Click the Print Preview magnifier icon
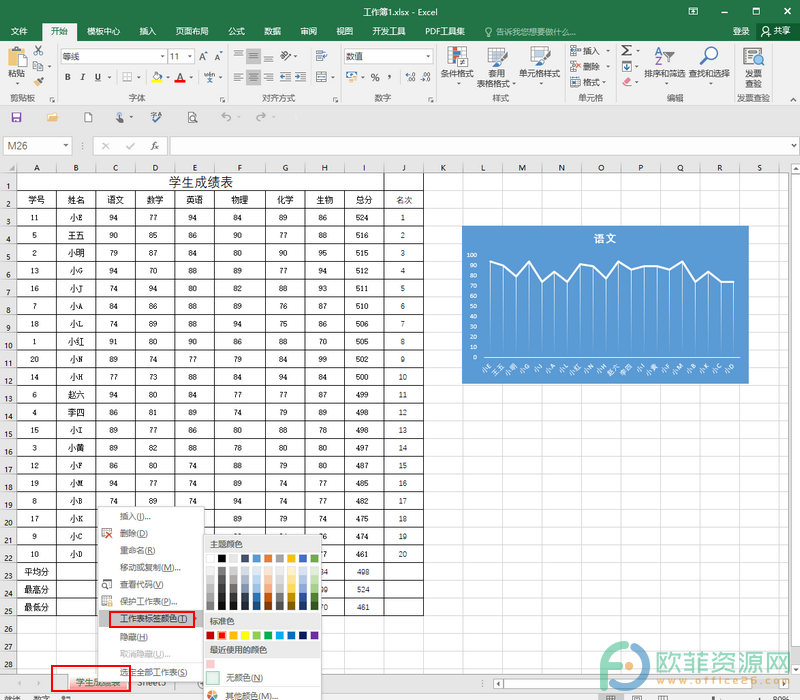Viewport: 800px width, 700px height. (192, 117)
